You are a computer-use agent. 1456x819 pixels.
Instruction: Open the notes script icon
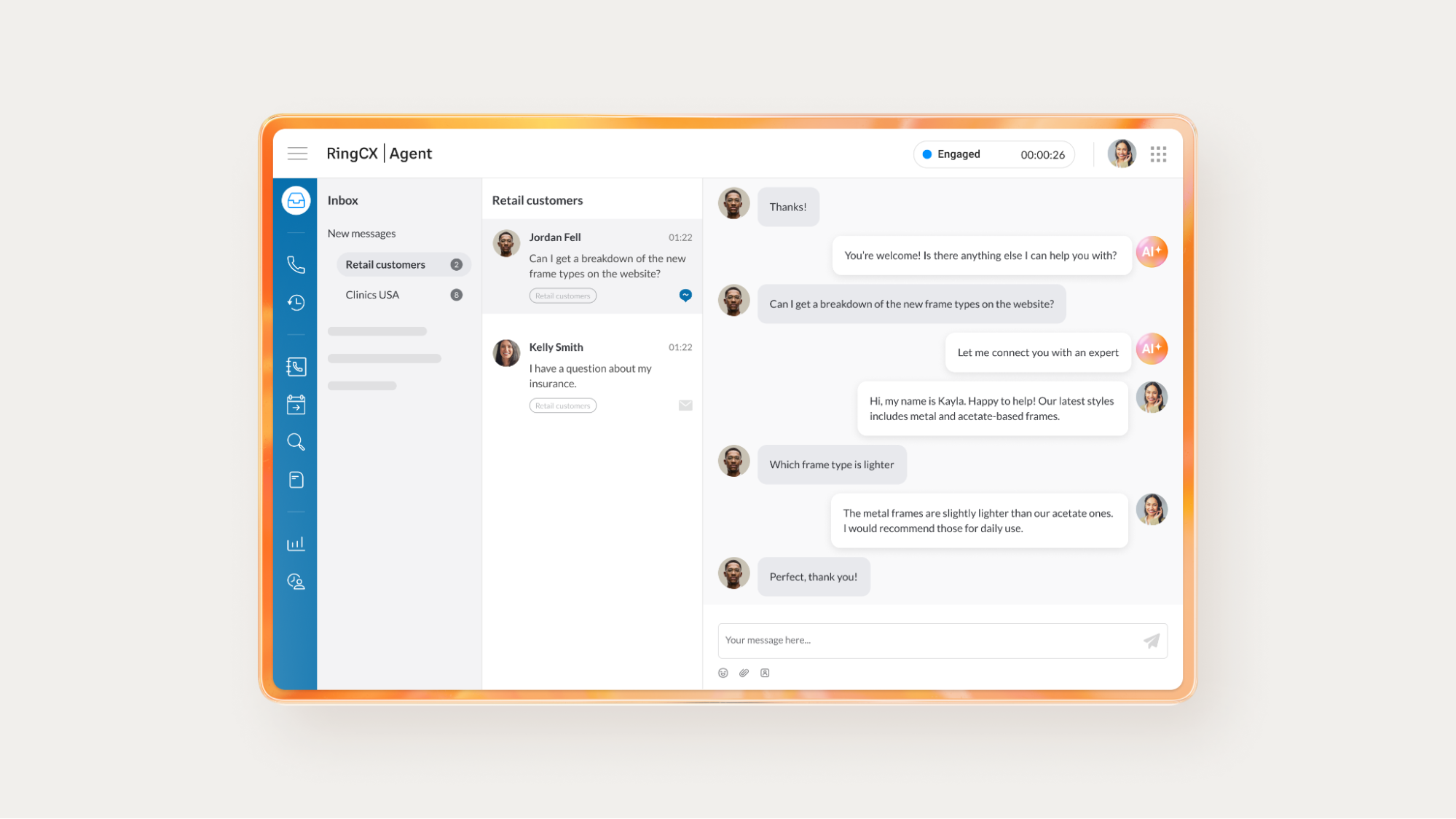(x=296, y=480)
